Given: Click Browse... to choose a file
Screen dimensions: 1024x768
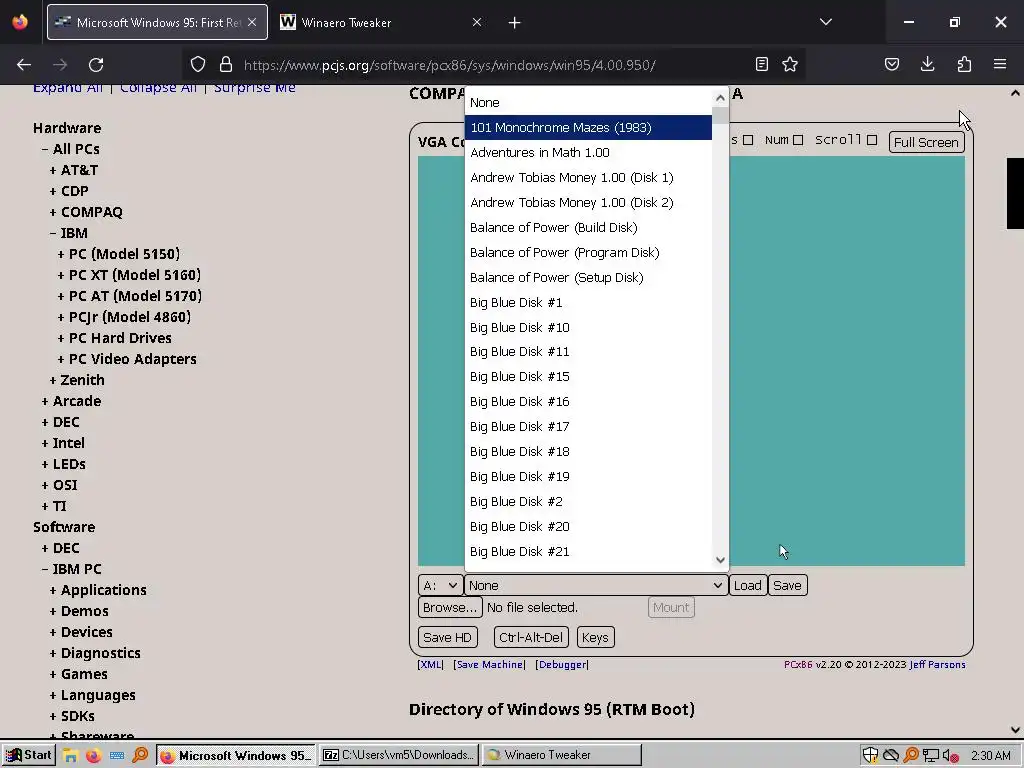Looking at the screenshot, I should [450, 608].
